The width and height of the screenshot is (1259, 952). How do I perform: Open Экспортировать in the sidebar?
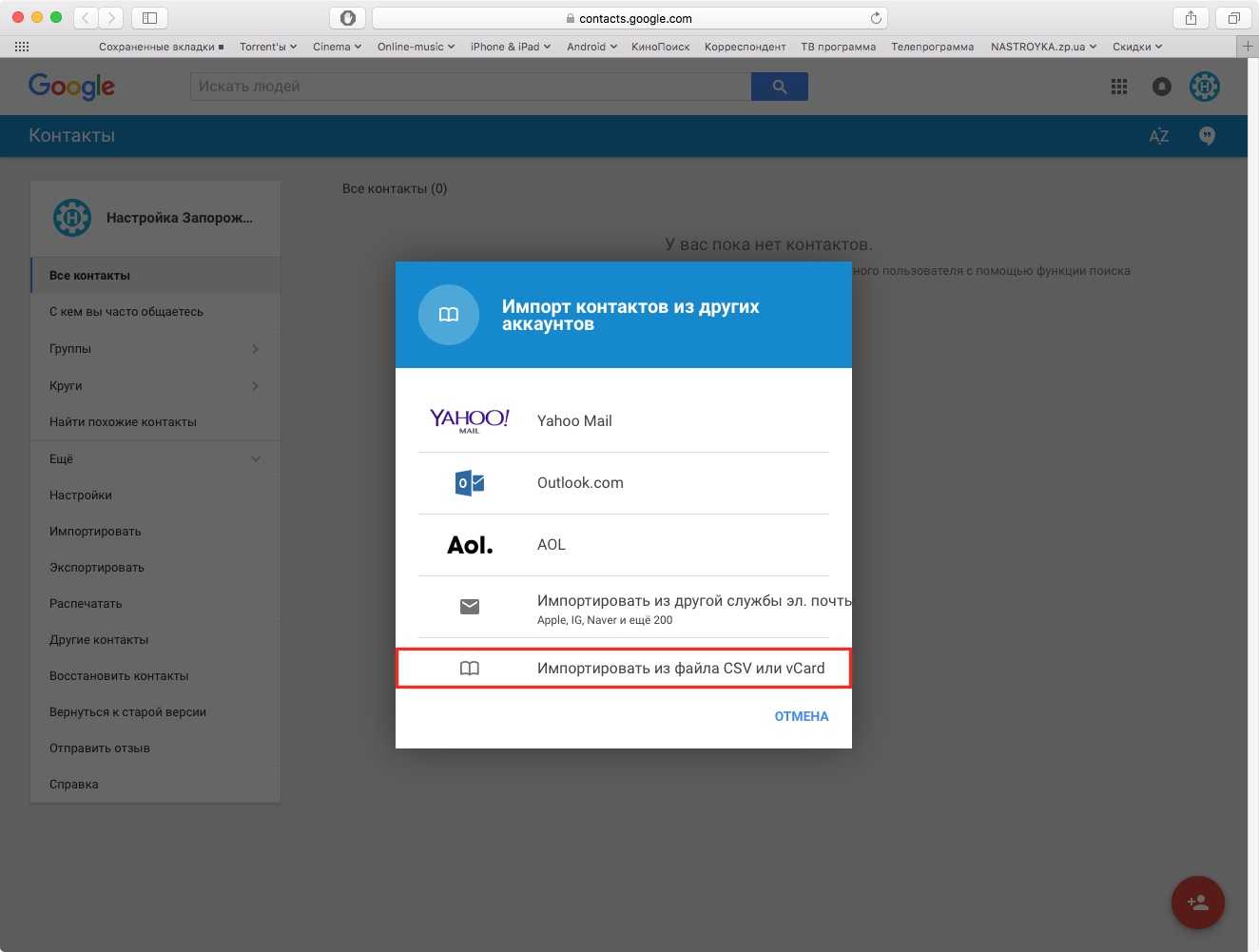point(97,568)
